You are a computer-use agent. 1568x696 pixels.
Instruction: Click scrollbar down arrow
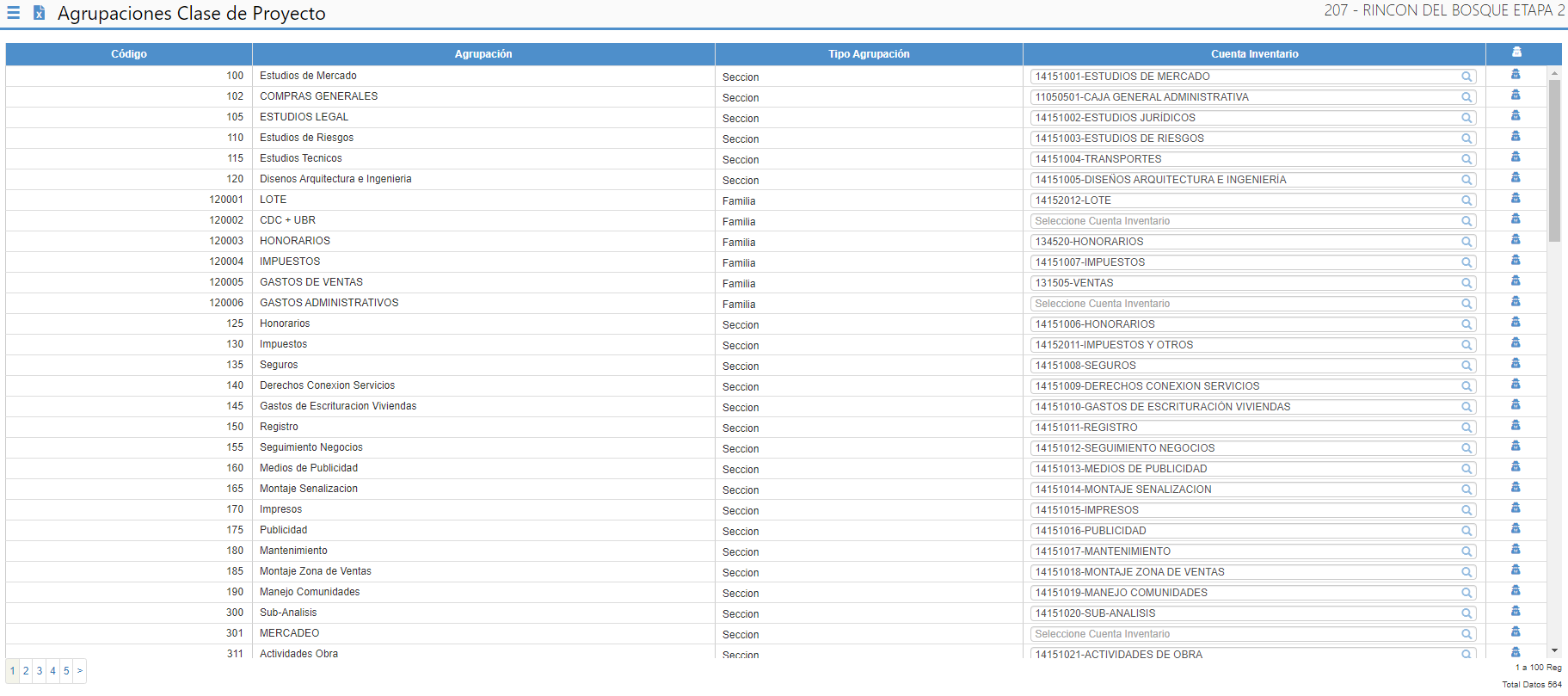point(1554,651)
